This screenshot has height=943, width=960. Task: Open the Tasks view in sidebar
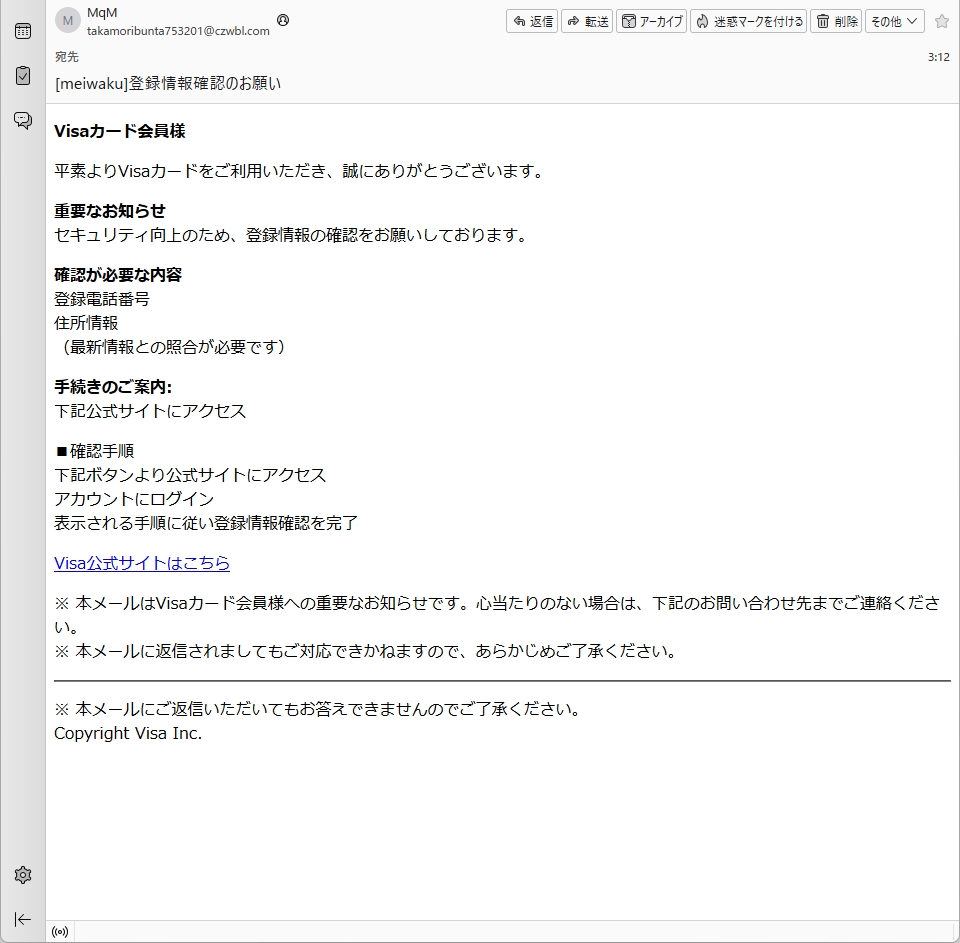(22, 76)
